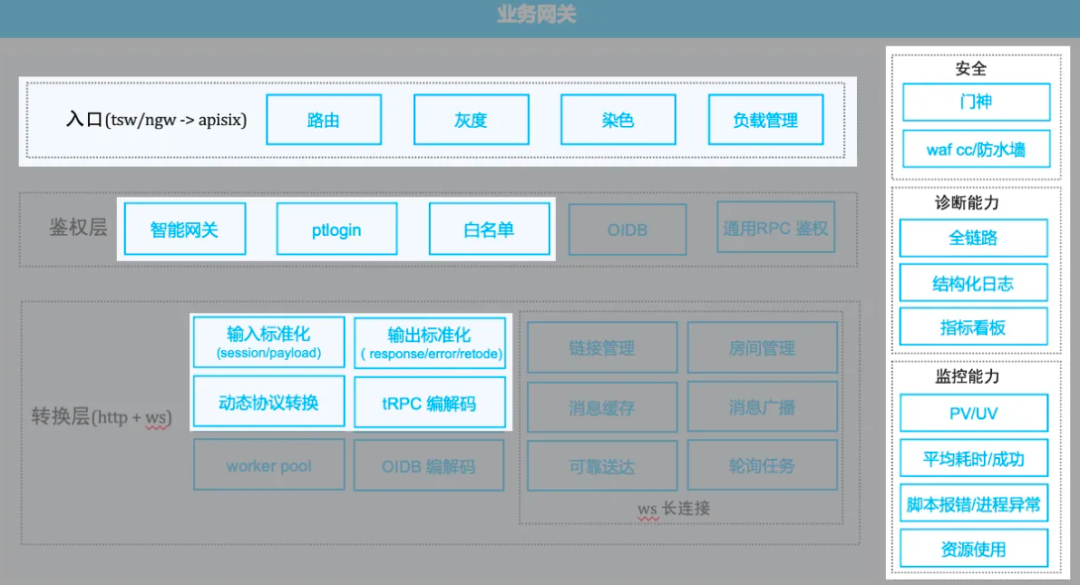The width and height of the screenshot is (1080, 585).
Task: Select the 全链路 box
Action: click(x=973, y=238)
